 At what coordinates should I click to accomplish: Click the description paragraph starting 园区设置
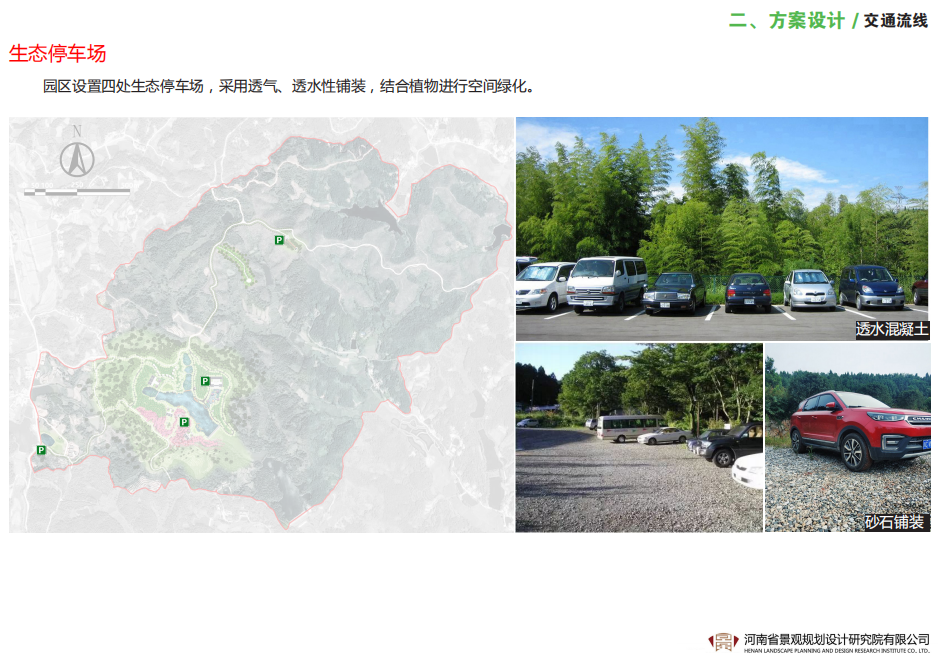point(290,86)
